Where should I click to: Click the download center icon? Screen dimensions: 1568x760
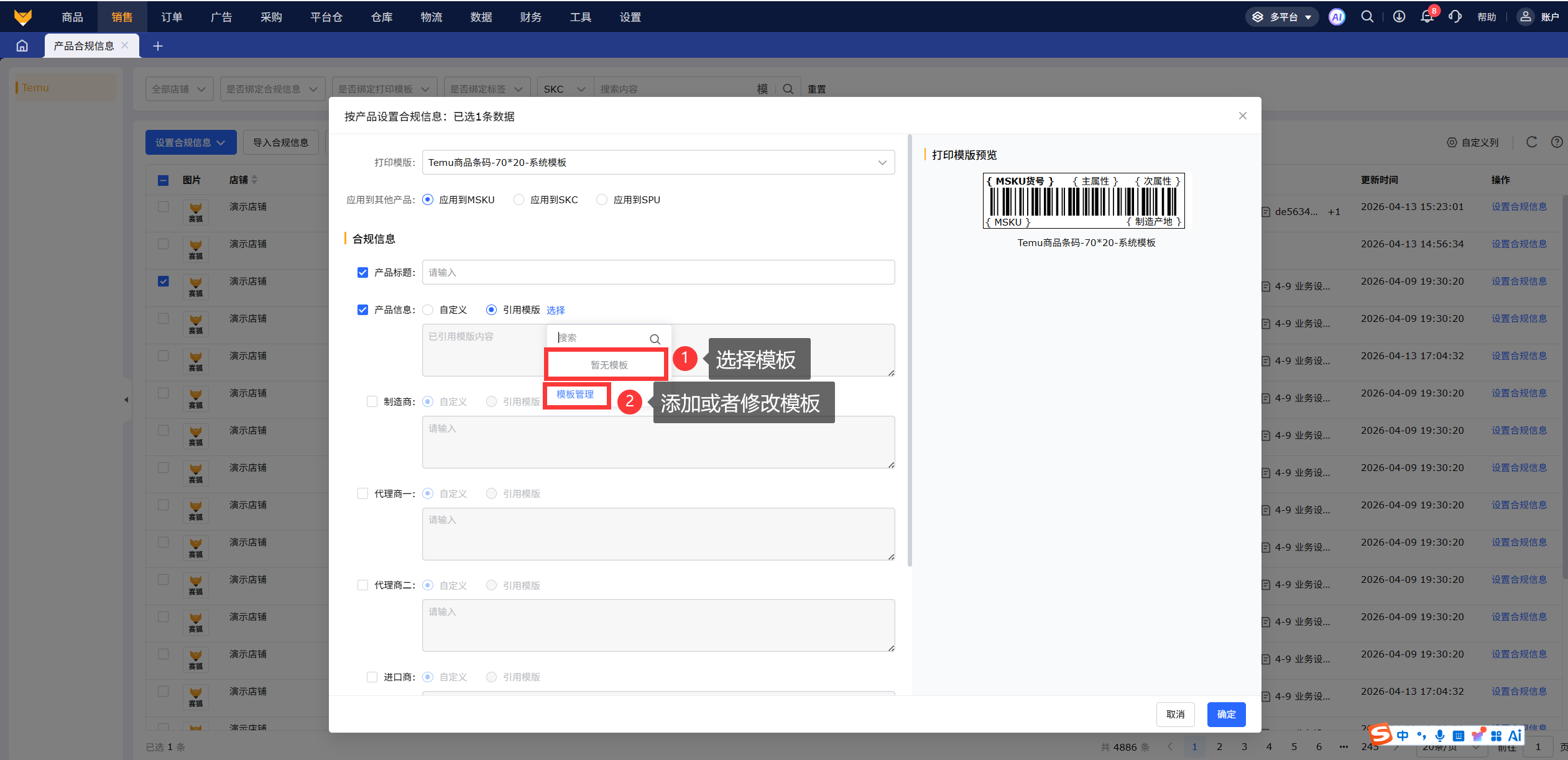click(1399, 17)
